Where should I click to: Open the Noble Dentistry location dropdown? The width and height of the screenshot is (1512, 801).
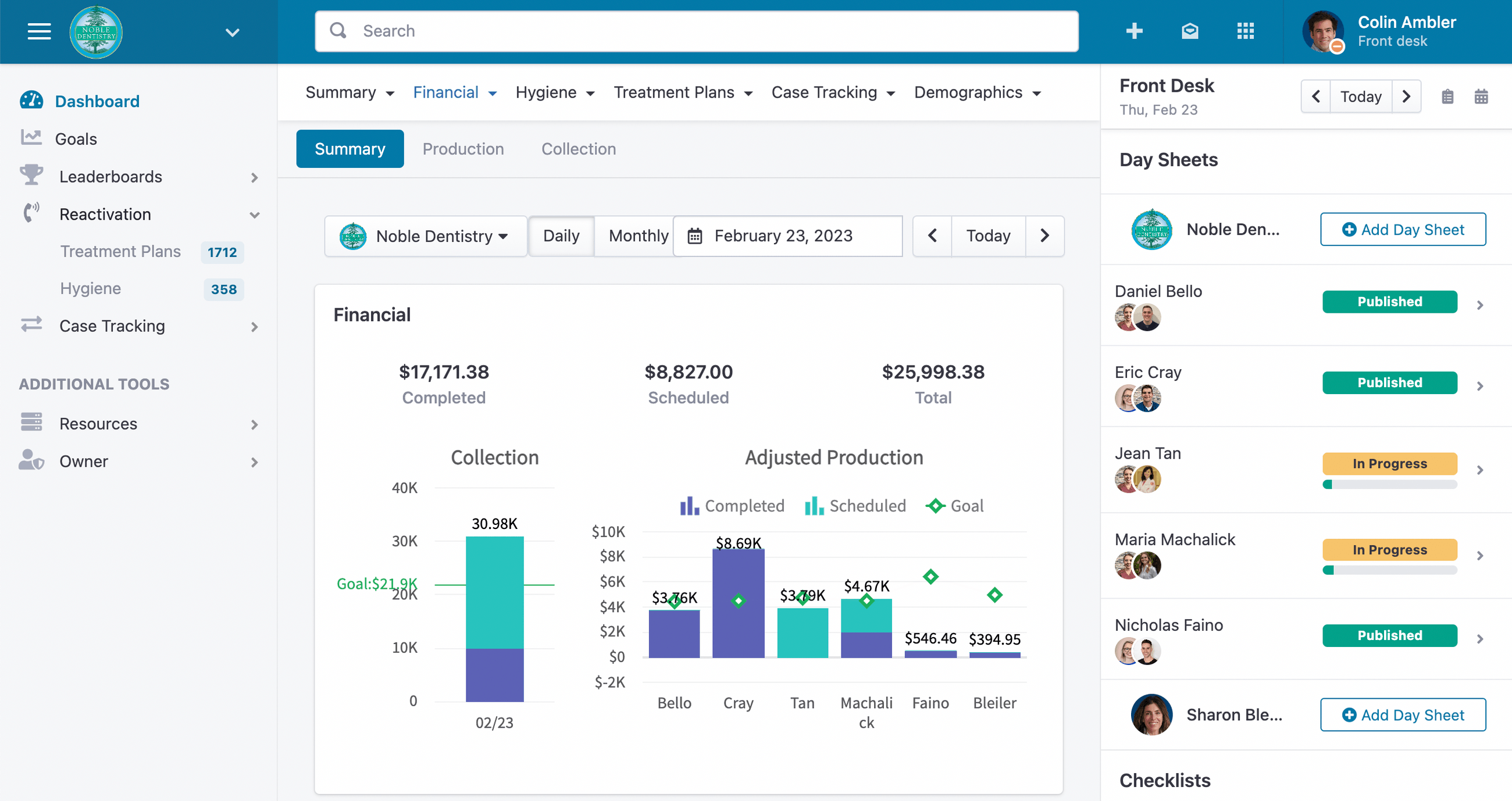coord(425,236)
